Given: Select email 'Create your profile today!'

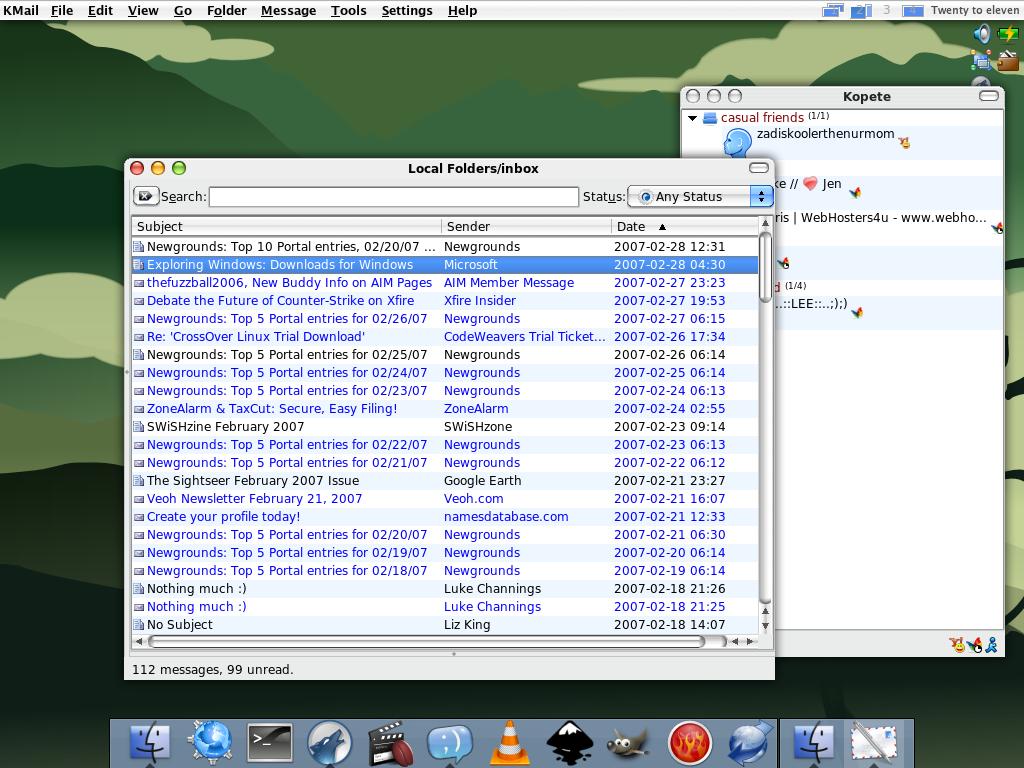Looking at the screenshot, I should pos(445,517).
